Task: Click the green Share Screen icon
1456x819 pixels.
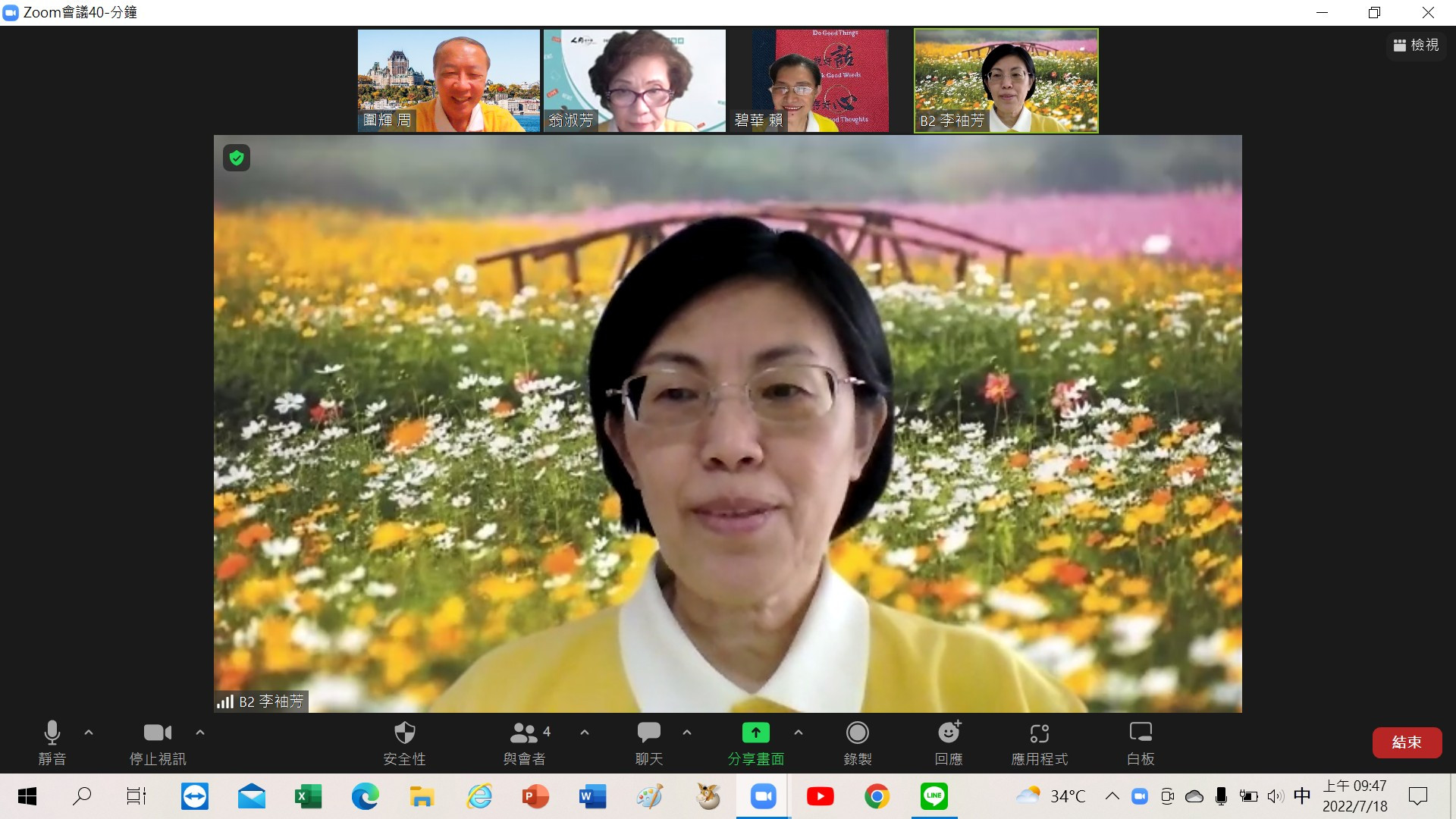Action: 755,733
